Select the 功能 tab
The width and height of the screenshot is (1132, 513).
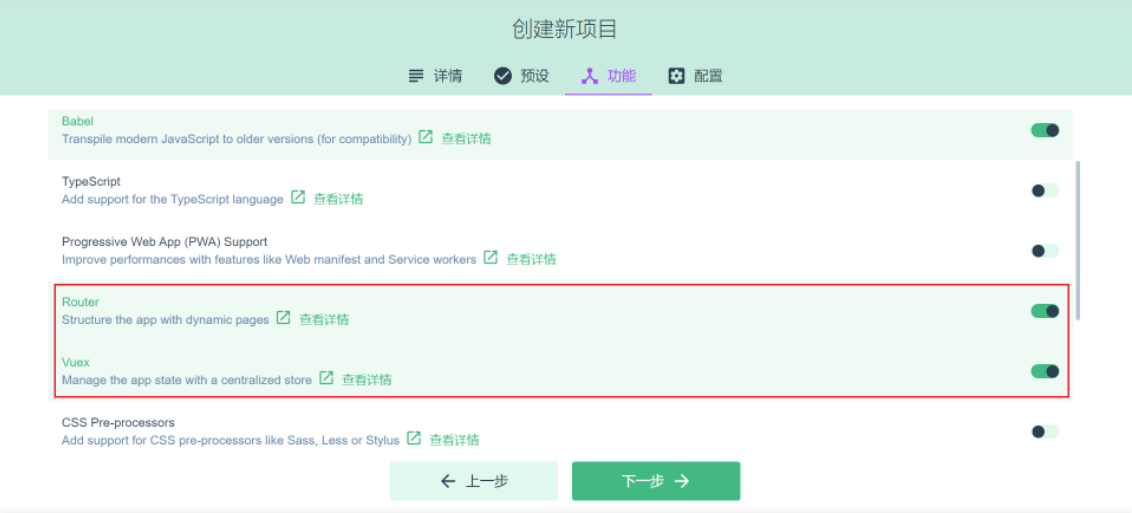609,76
